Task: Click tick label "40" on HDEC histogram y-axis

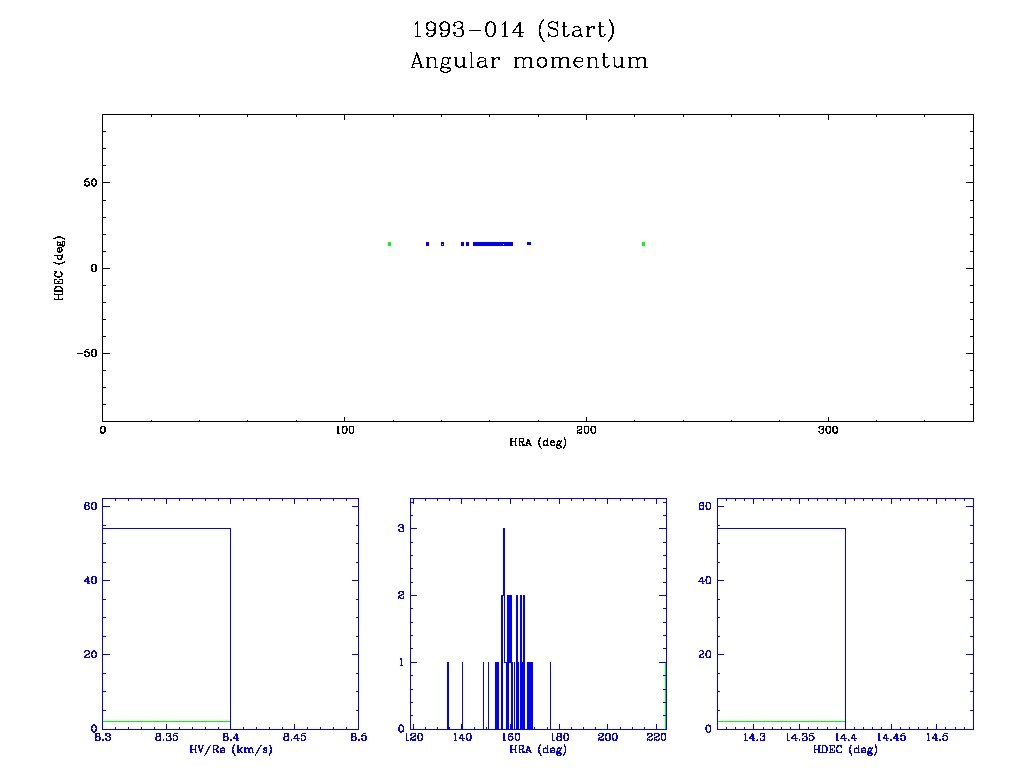Action: (x=705, y=580)
